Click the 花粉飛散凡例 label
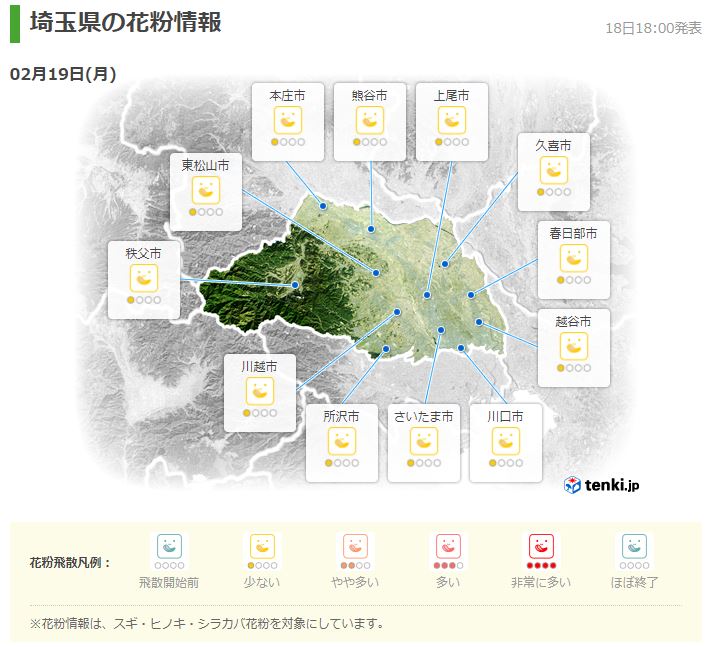Viewport: 712px width, 647px height. click(70, 563)
